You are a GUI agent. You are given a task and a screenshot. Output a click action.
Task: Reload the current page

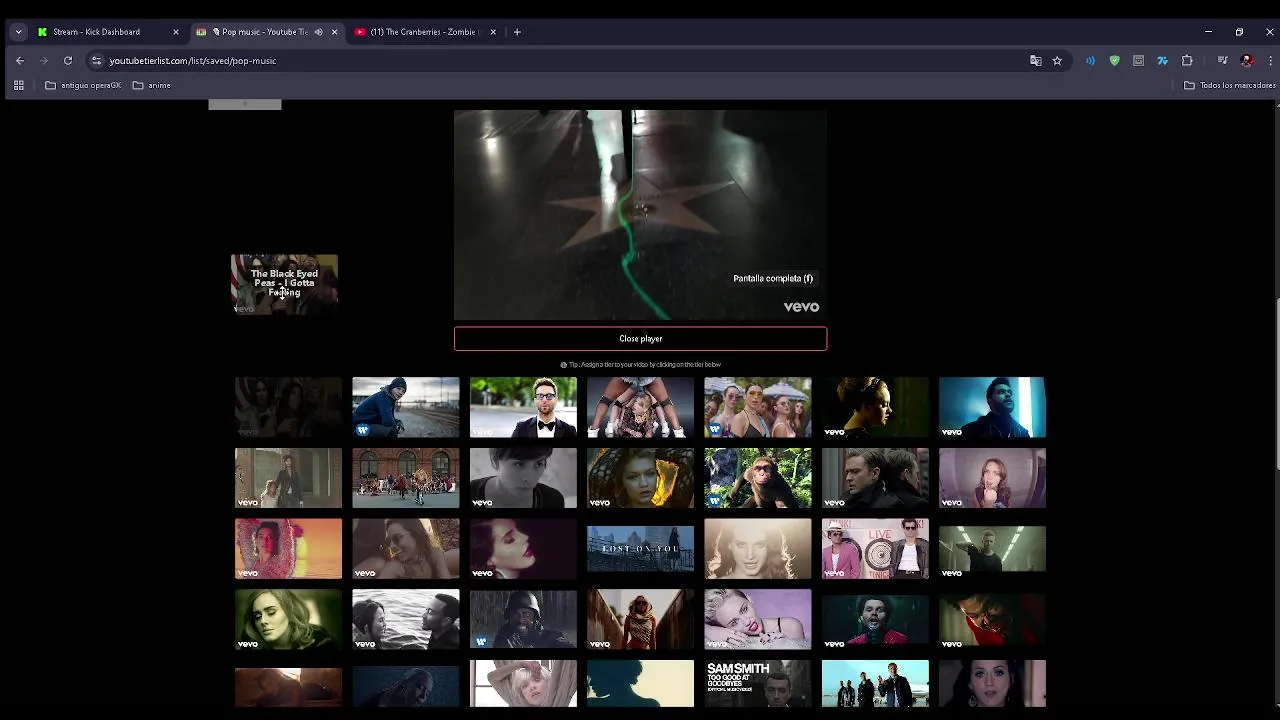(x=68, y=60)
